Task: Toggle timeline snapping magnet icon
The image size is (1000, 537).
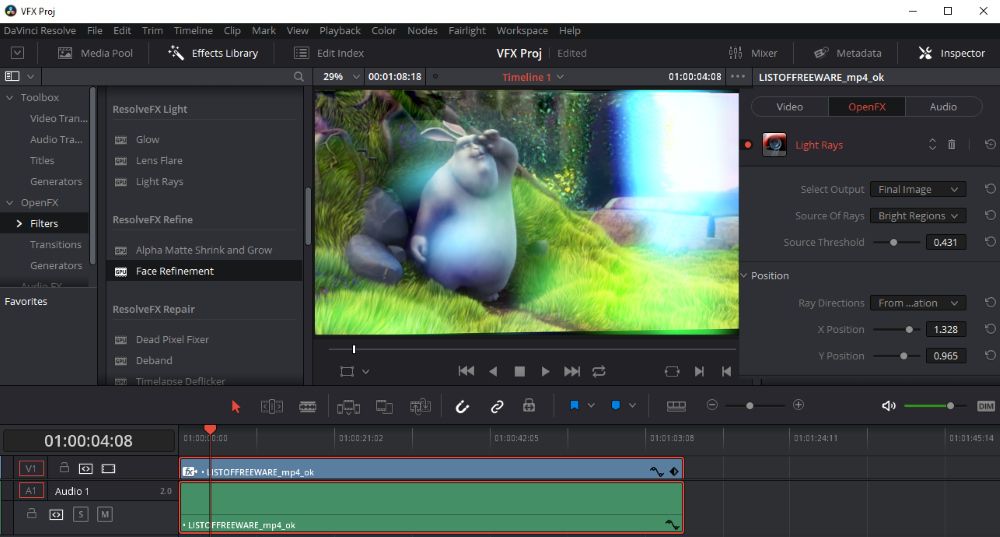Action: (x=462, y=406)
